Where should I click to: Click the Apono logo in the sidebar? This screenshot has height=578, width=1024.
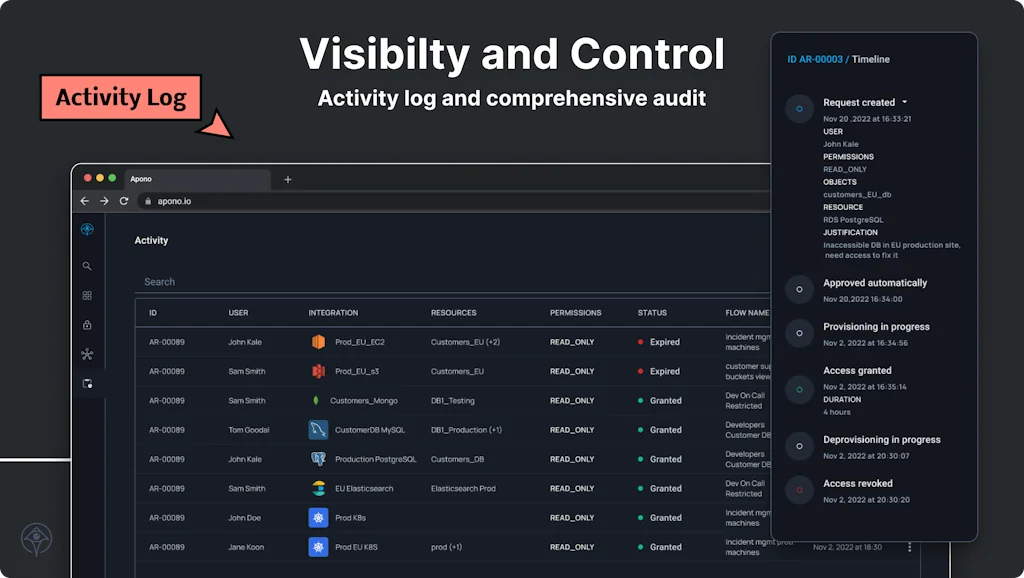point(87,230)
